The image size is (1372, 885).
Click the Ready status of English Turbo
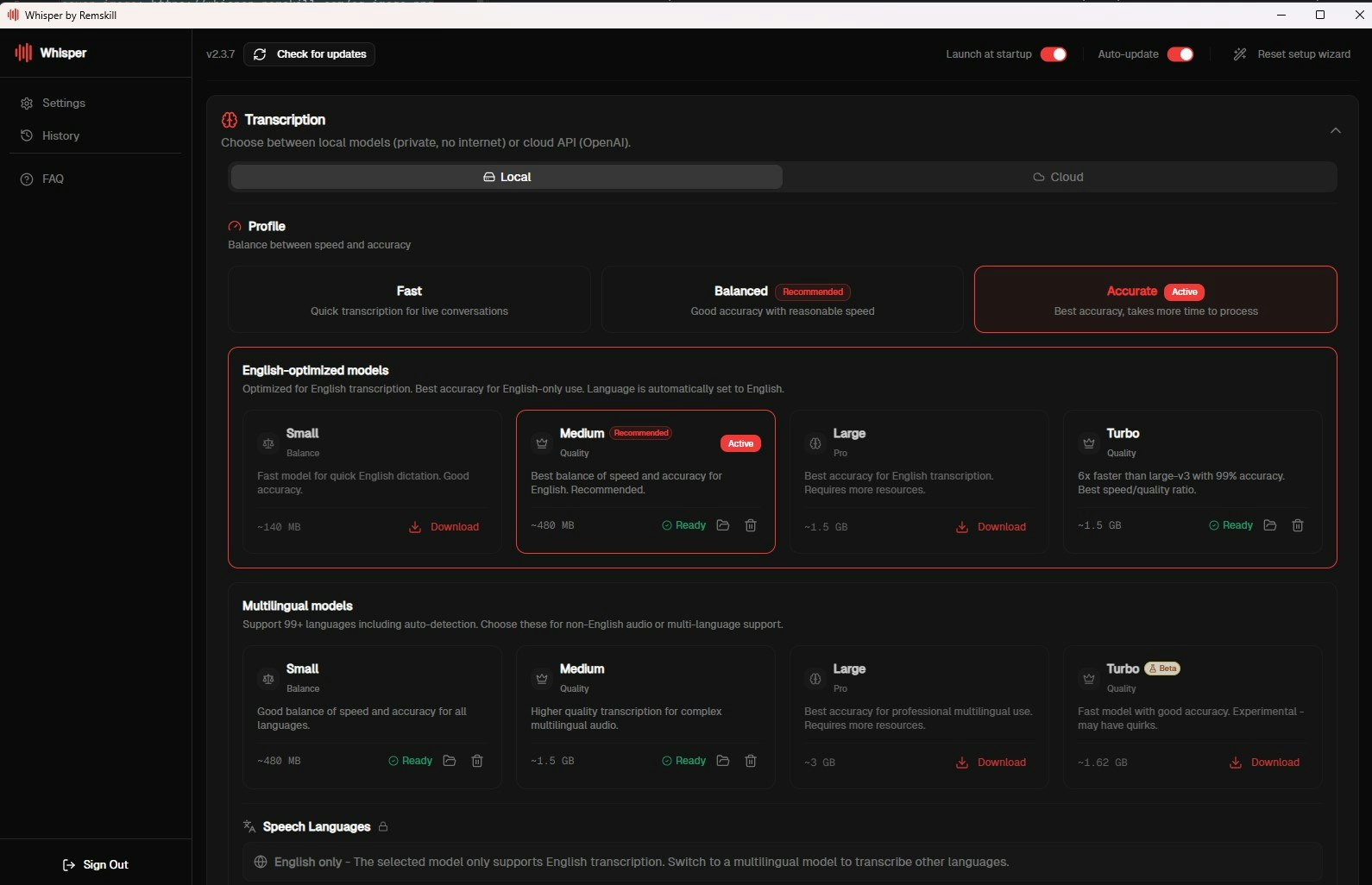coord(1231,525)
